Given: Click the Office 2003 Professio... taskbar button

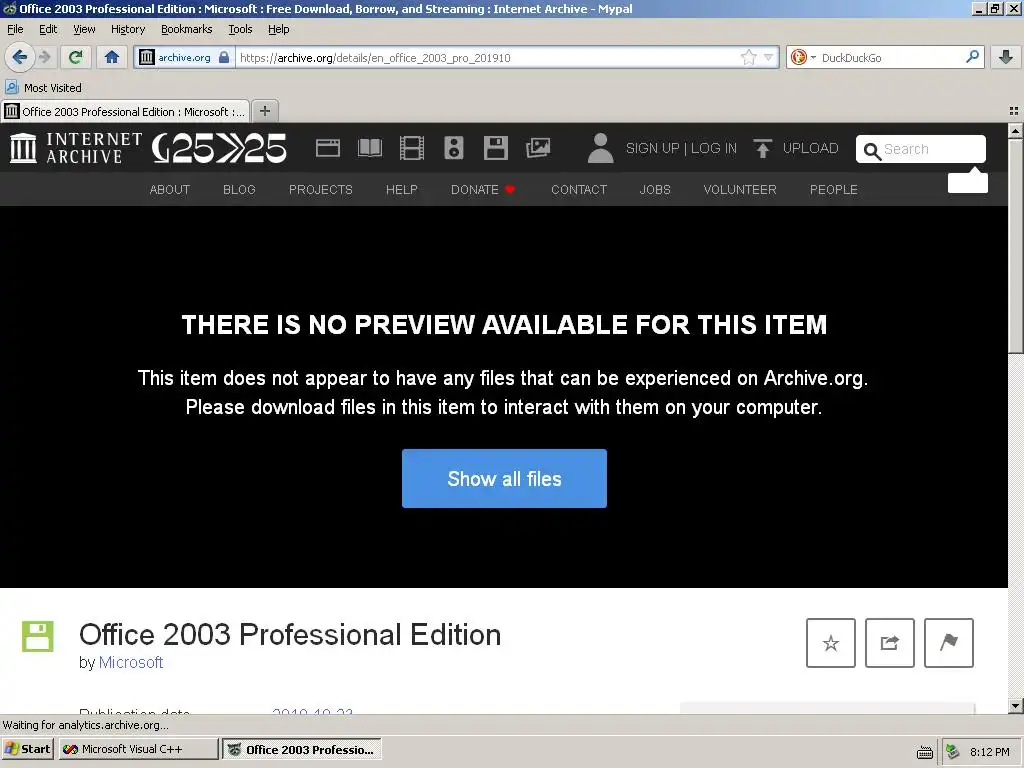Looking at the screenshot, I should [x=302, y=749].
